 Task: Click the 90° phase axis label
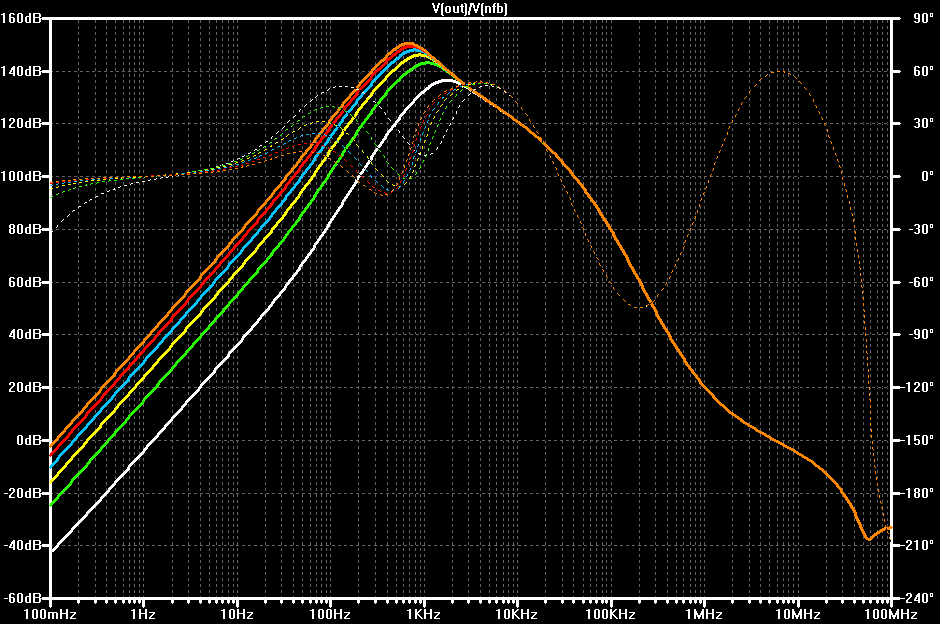coord(923,18)
